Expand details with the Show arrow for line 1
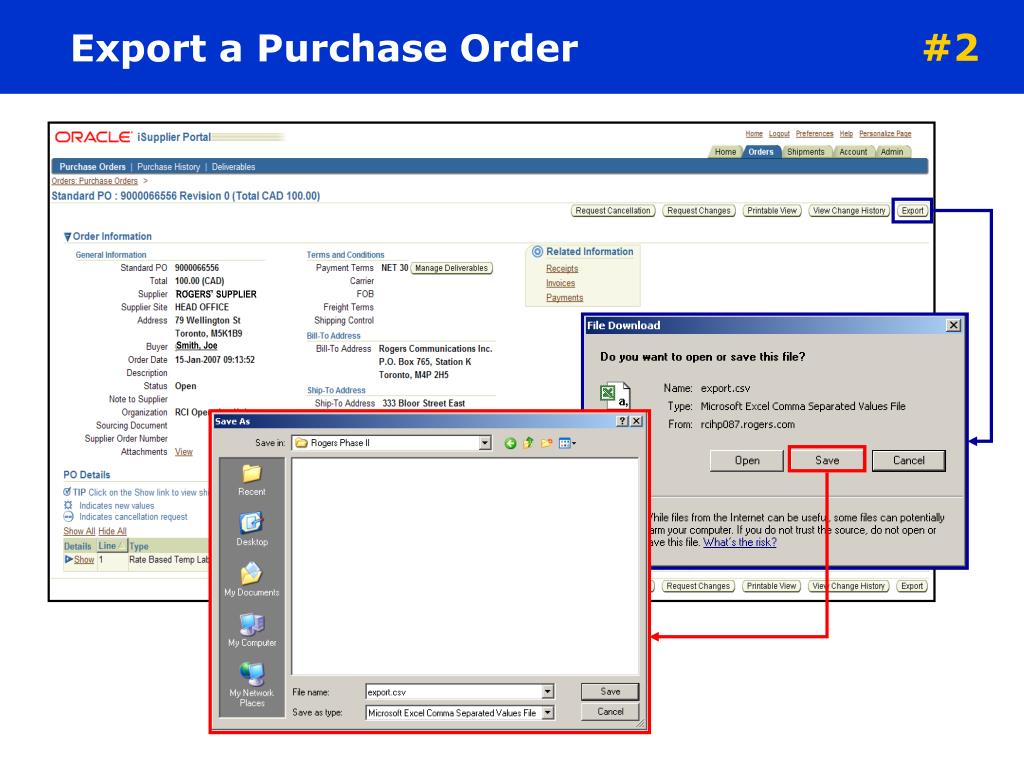Image resolution: width=1024 pixels, height=768 pixels. coord(69,559)
